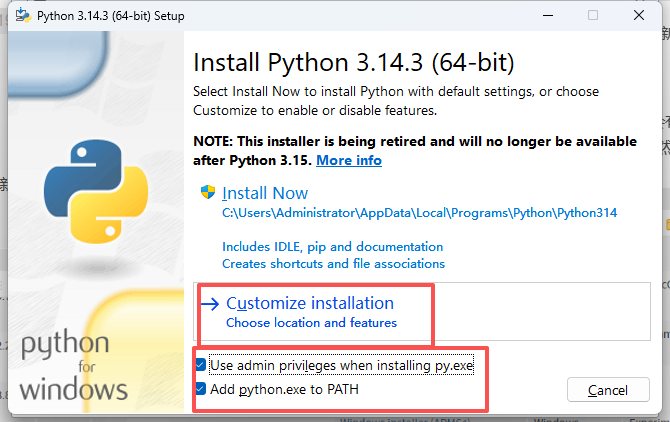Click the UAC shield icon beside Install Now
The height and width of the screenshot is (422, 670).
pos(208,192)
